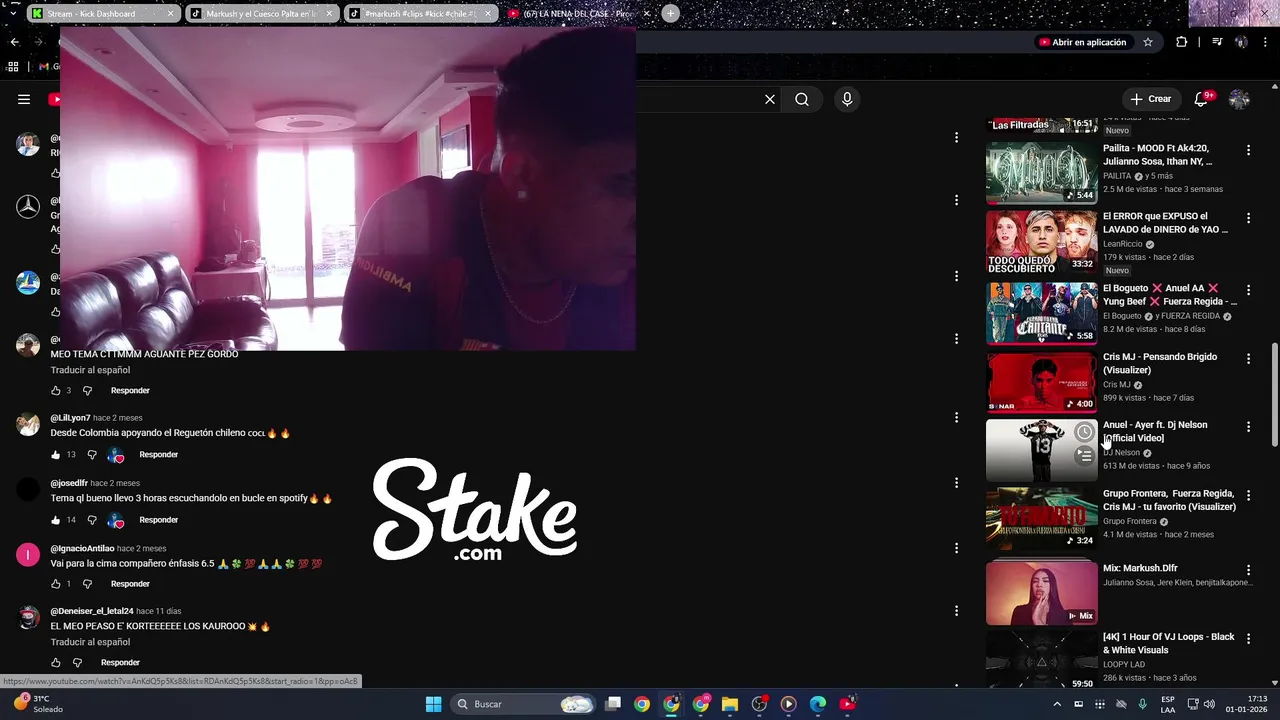The image size is (1280, 720).
Task: Switch to the Stream - Kick Dashboard tab
Action: pyautogui.click(x=102, y=14)
